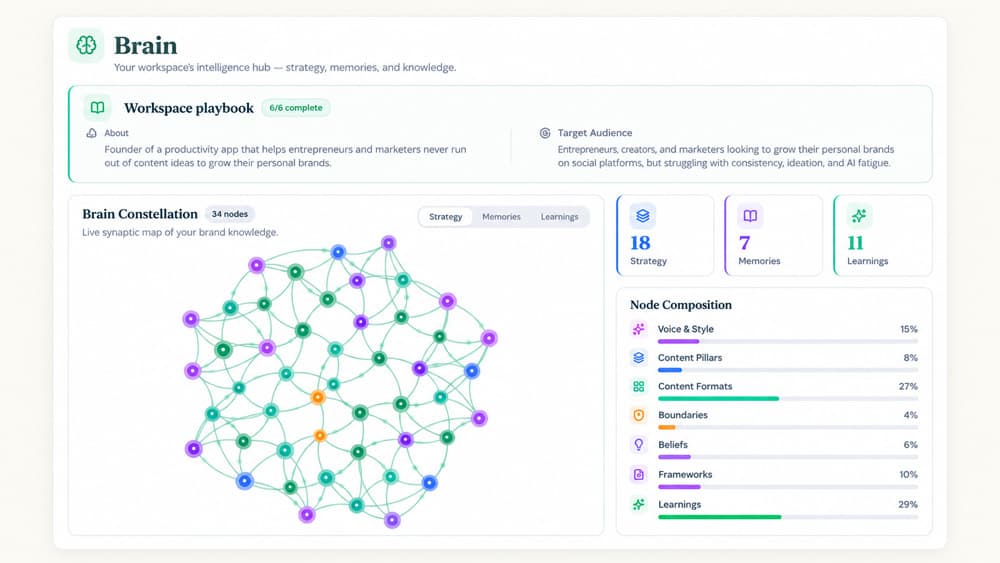Image resolution: width=1000 pixels, height=563 pixels.
Task: Click the Beliefs lightbulb icon
Action: click(638, 444)
